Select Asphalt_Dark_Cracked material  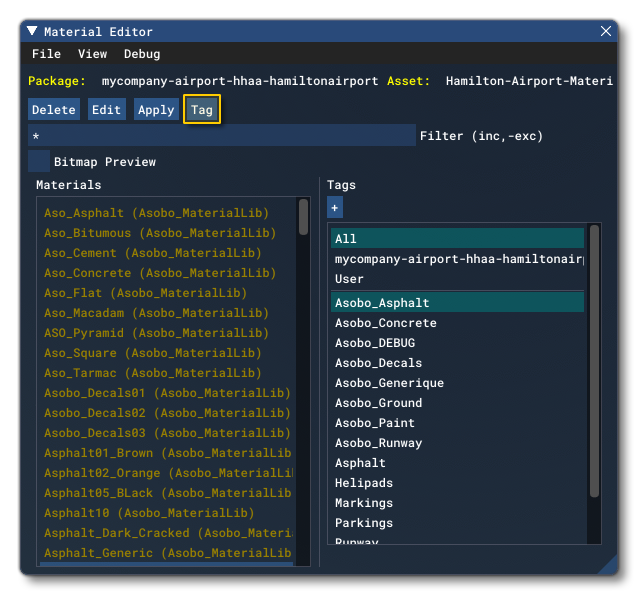[x=168, y=532]
